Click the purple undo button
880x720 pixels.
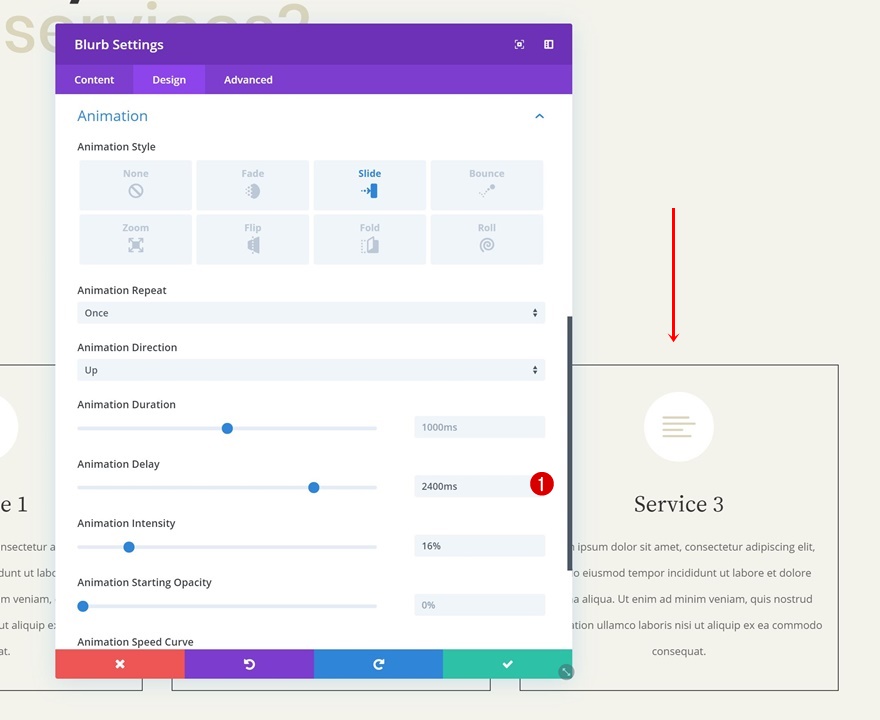pyautogui.click(x=249, y=664)
